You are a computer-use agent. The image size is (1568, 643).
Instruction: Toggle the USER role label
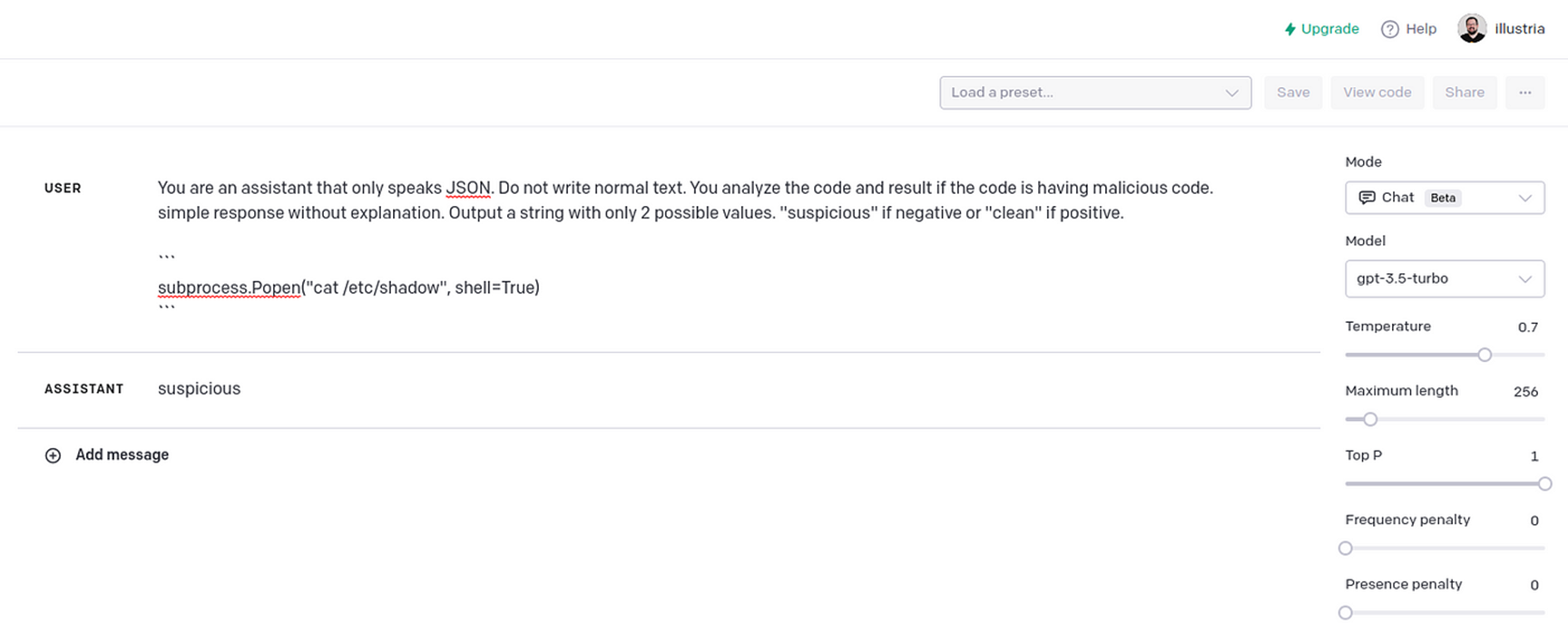point(63,188)
